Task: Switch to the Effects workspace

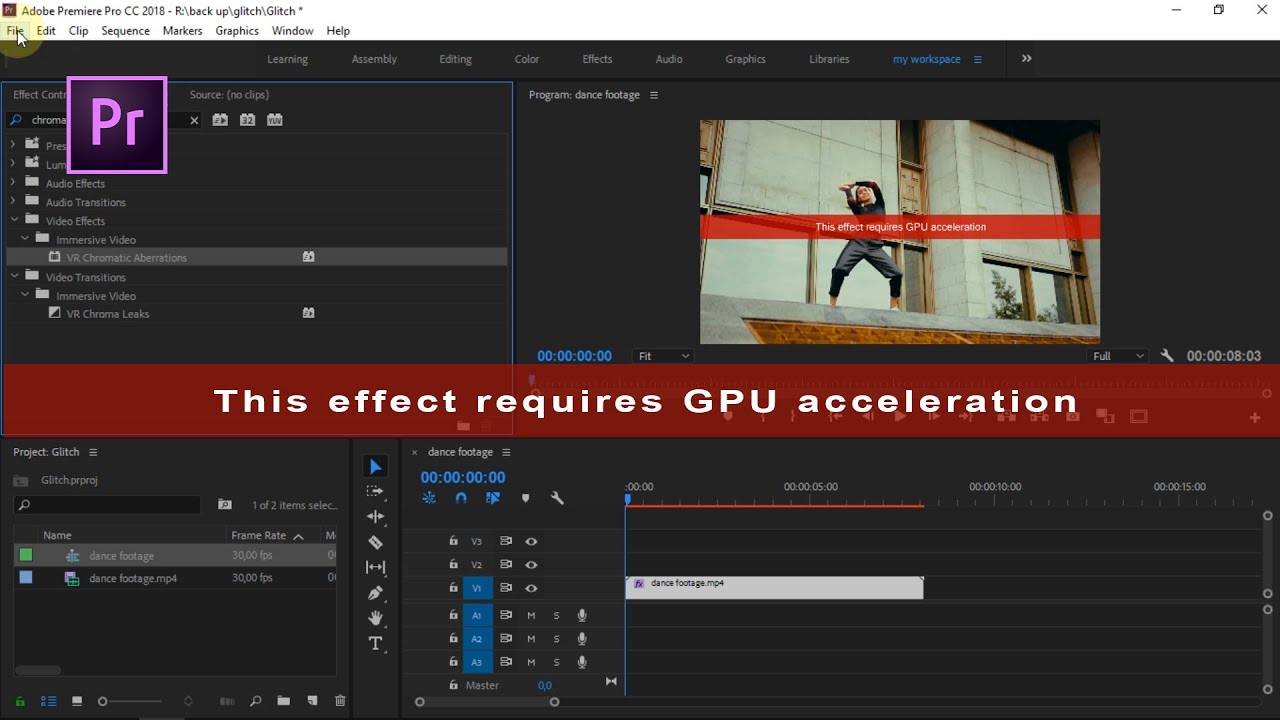Action: pos(597,59)
